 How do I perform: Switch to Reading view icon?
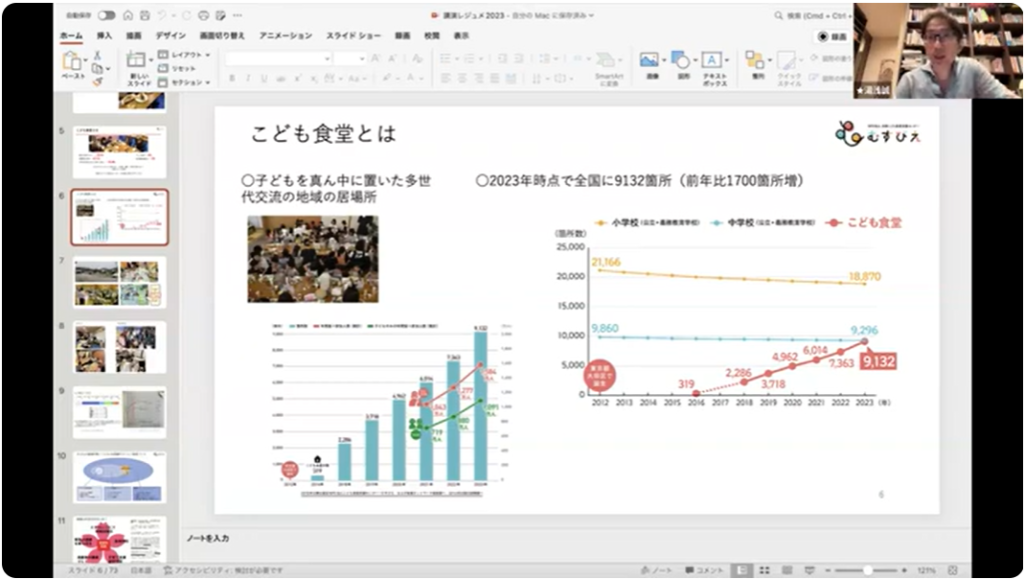(x=787, y=571)
